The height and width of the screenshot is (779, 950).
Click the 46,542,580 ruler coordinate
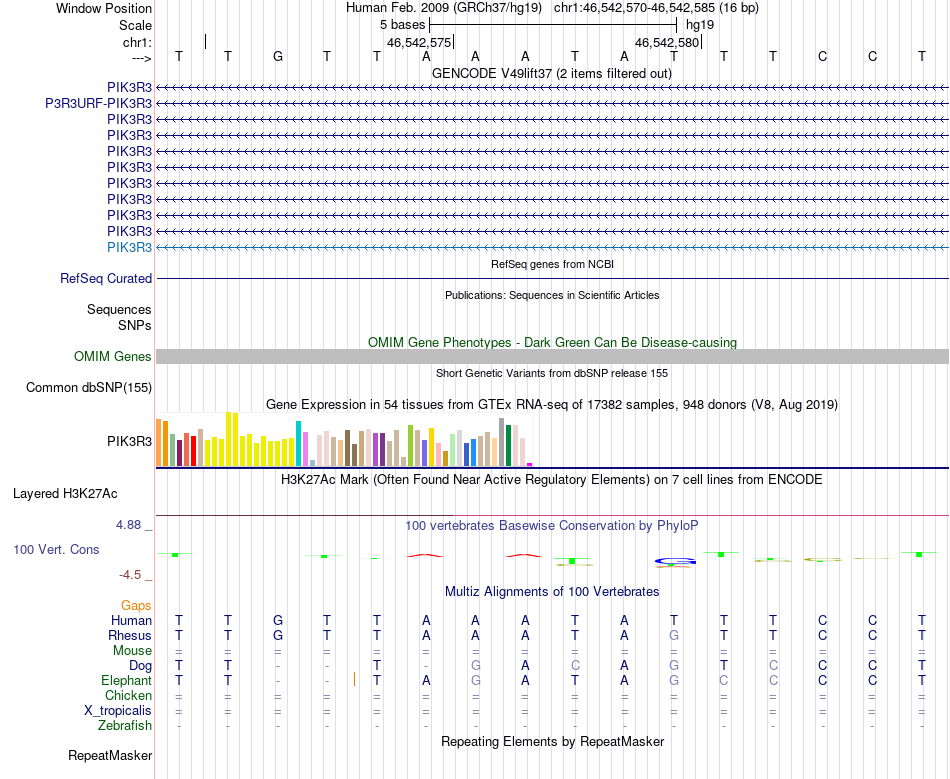tap(667, 42)
